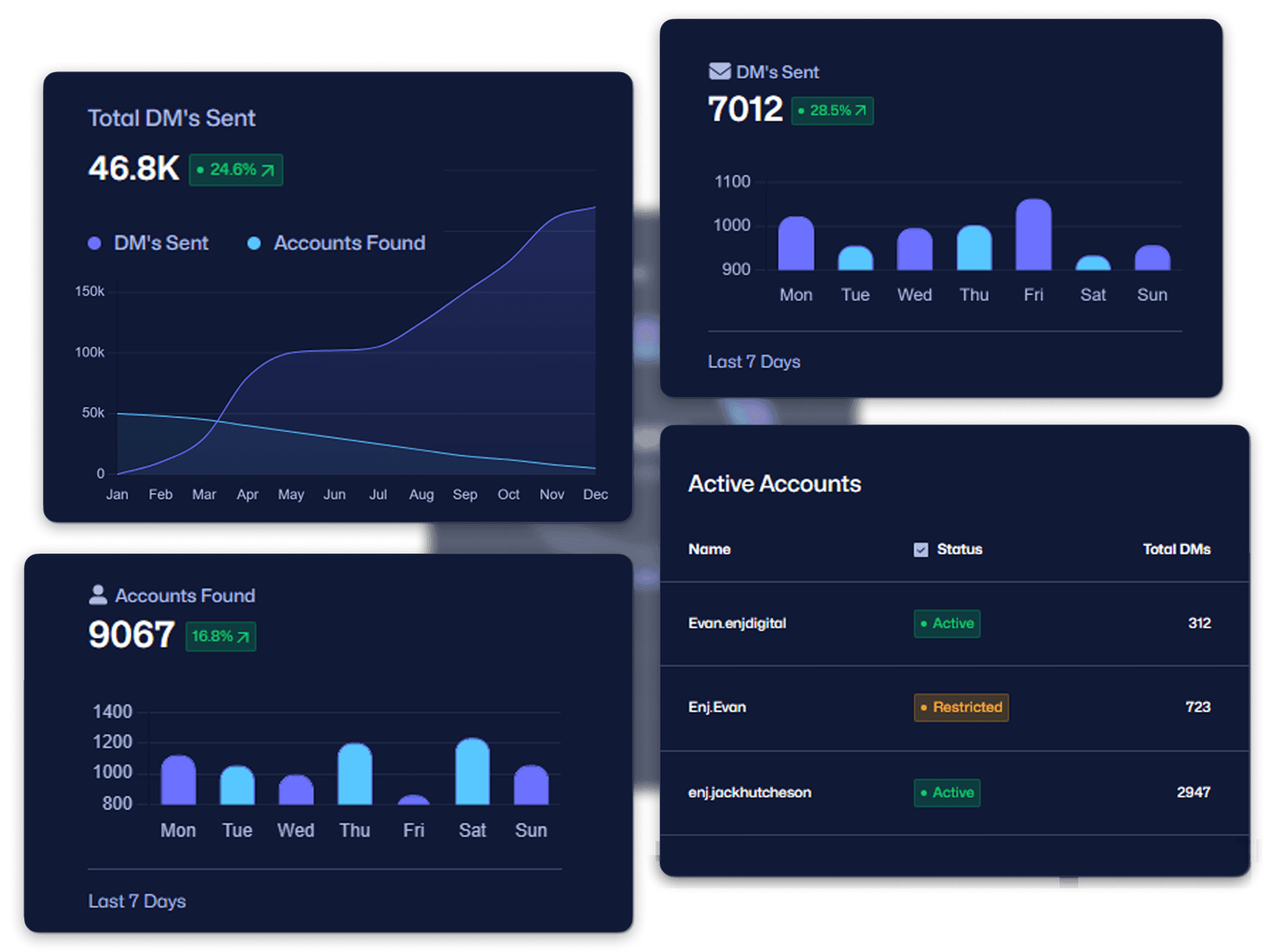Click the purple legend dot for DM's Sent

point(94,243)
